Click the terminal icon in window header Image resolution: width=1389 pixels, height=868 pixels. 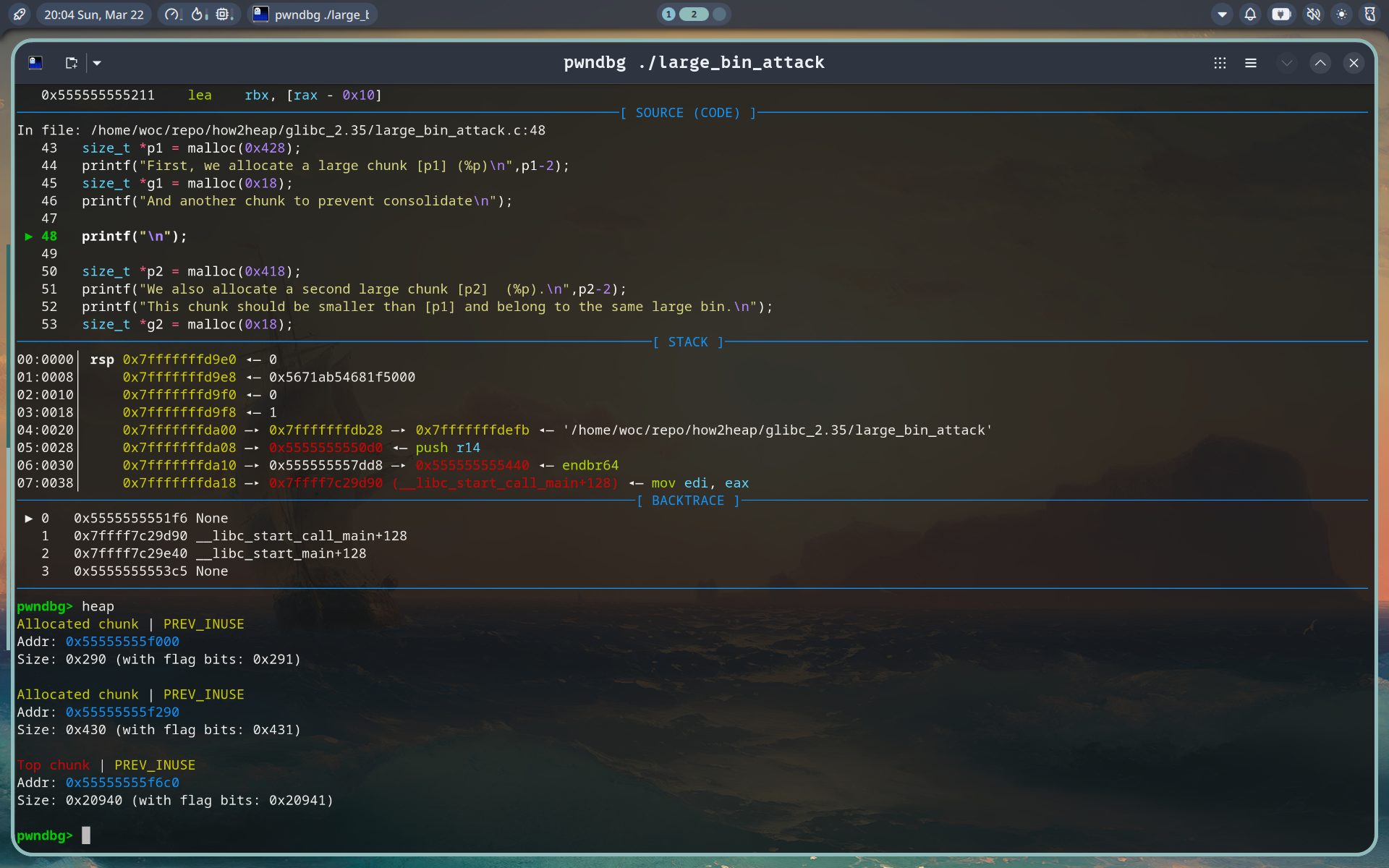pyautogui.click(x=35, y=63)
